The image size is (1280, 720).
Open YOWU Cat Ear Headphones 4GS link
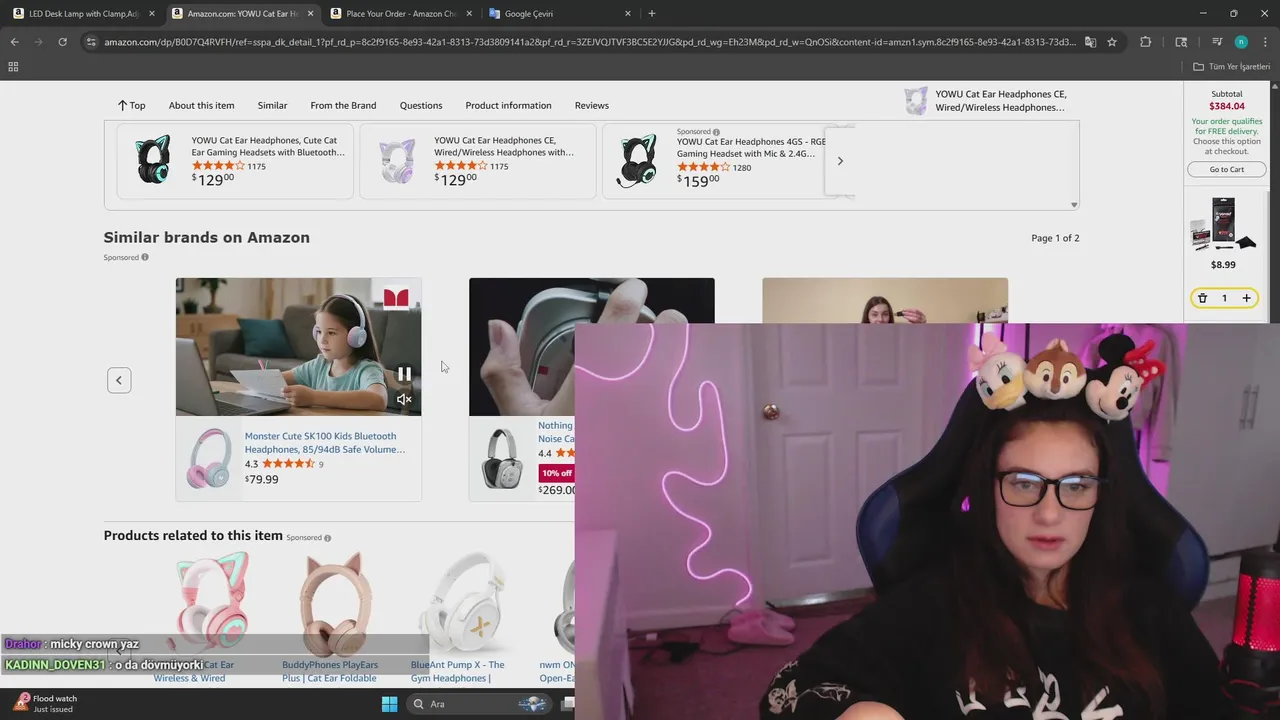pos(751,147)
